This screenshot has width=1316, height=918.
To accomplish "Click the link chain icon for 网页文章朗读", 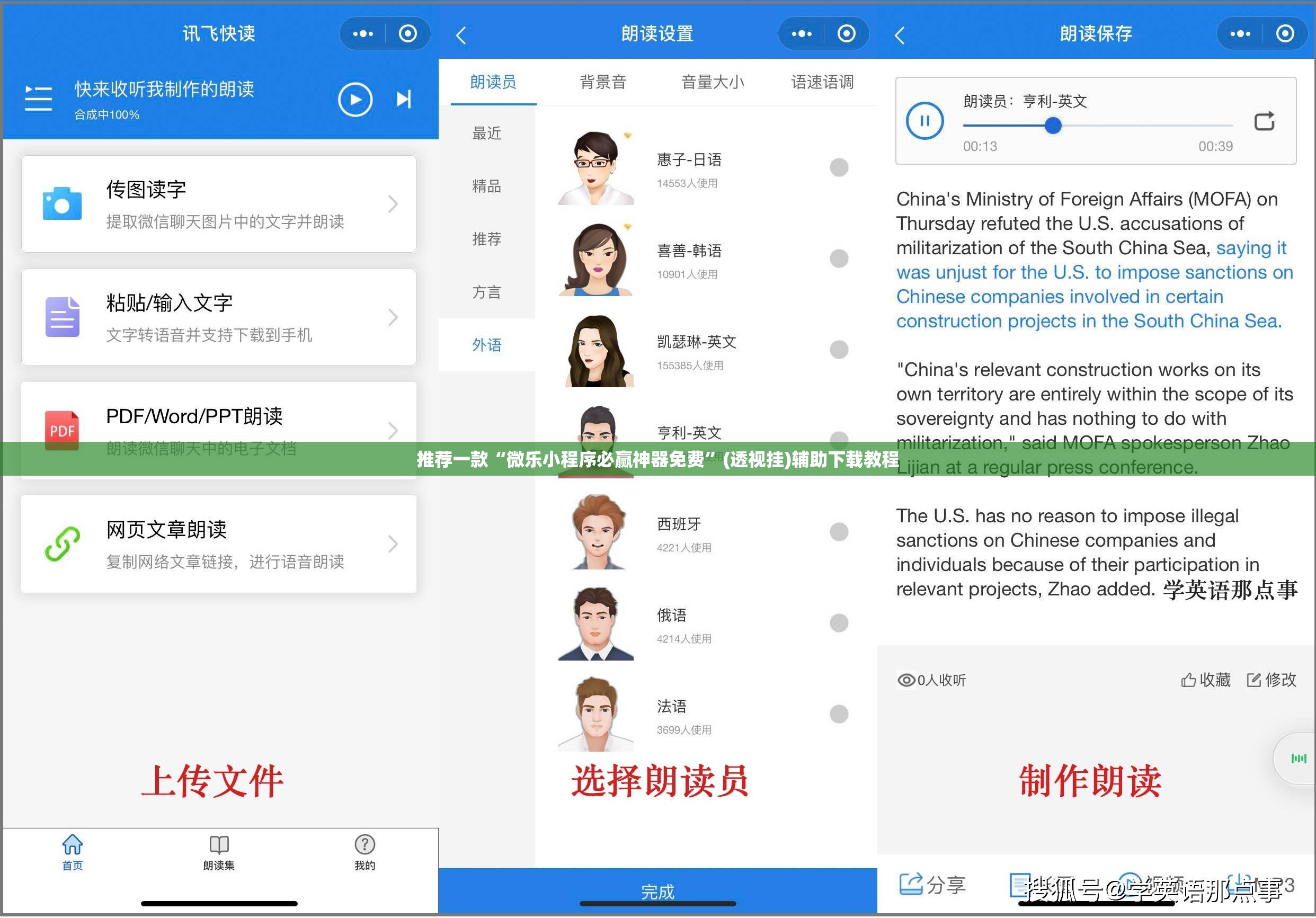I will pyautogui.click(x=62, y=543).
